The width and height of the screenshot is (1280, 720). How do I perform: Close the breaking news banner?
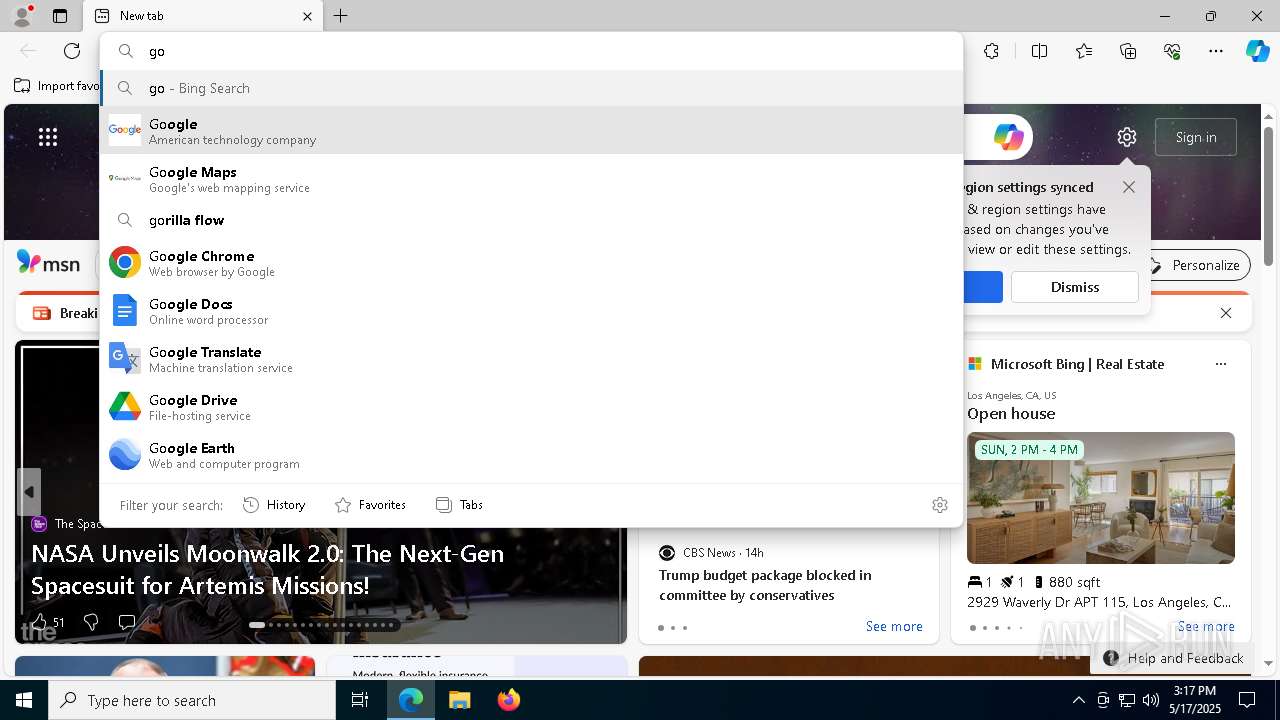[1226, 313]
